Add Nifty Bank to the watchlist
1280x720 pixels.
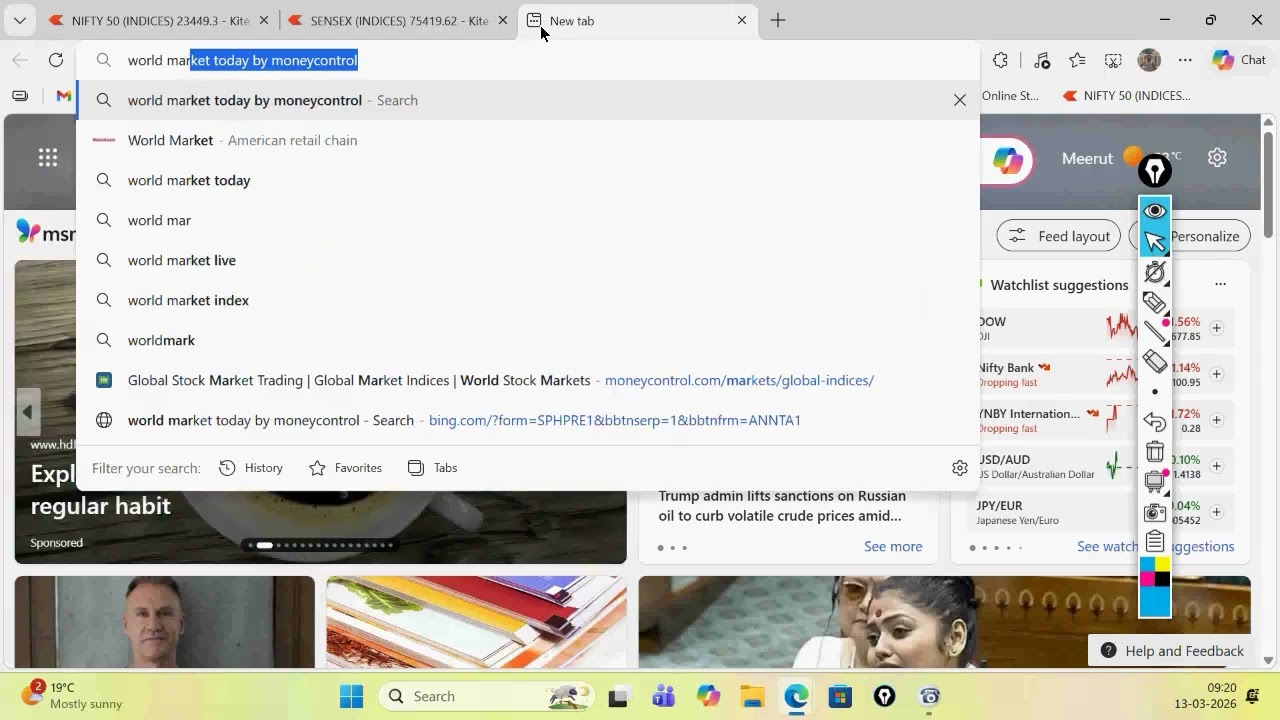coord(1217,374)
